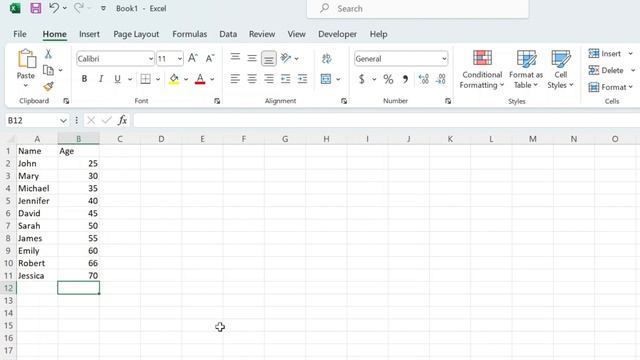Open the Font Settings dialog launcher
The image size is (640, 360).
point(217,101)
